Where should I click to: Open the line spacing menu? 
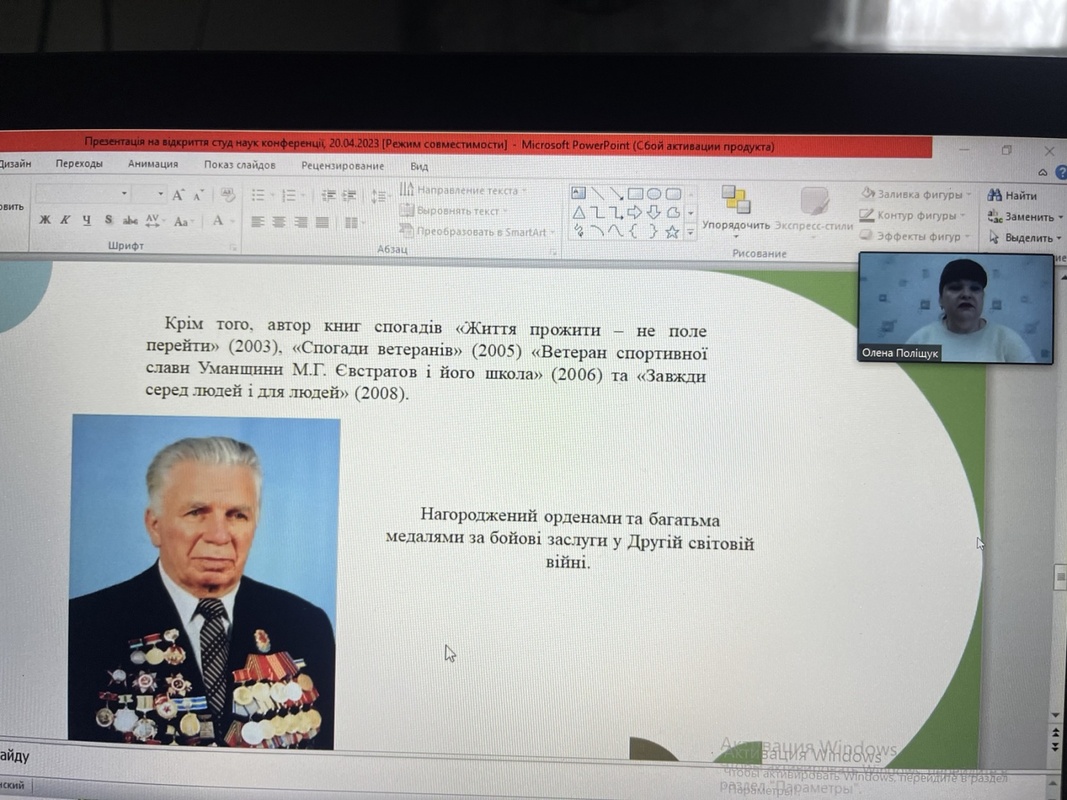coord(380,197)
